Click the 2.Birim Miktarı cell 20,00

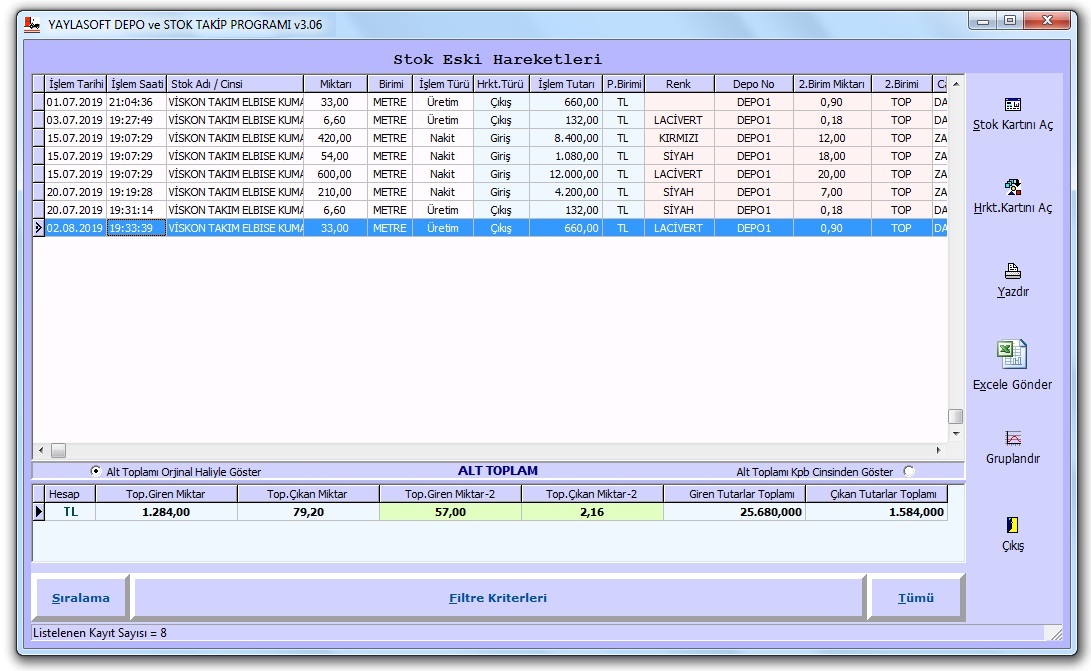click(832, 174)
